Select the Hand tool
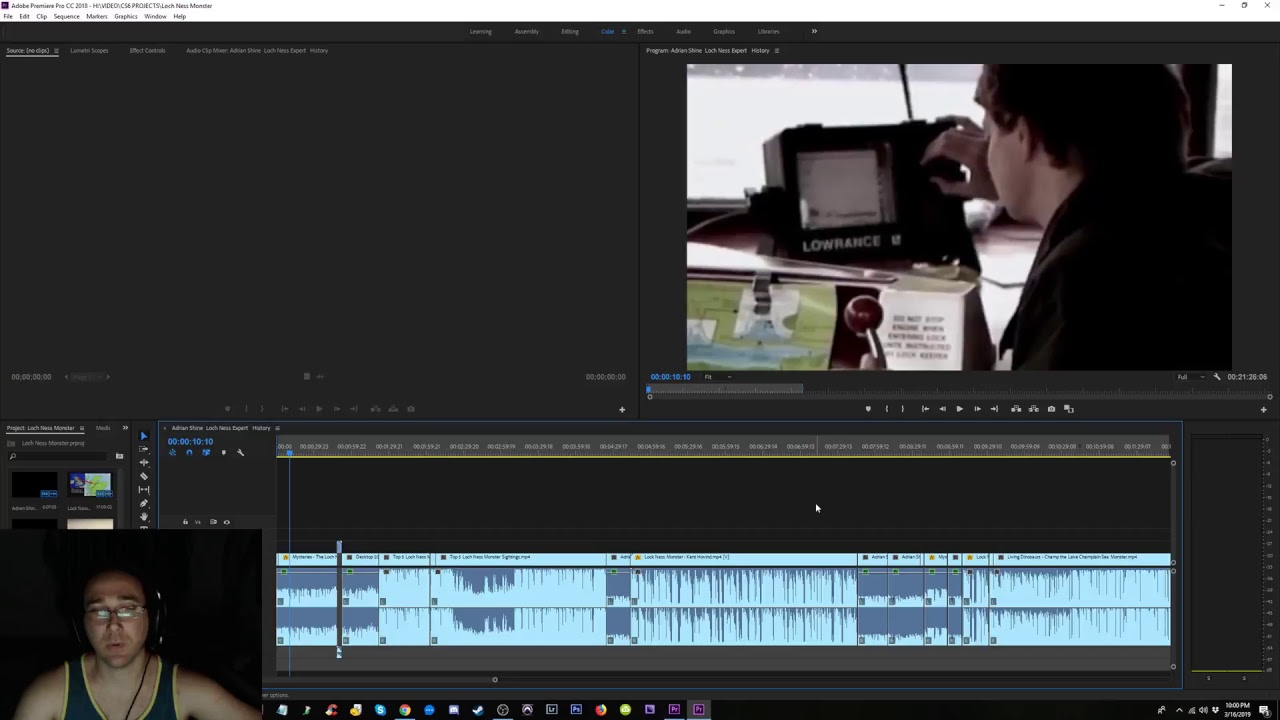The height and width of the screenshot is (720, 1280). coord(143,516)
